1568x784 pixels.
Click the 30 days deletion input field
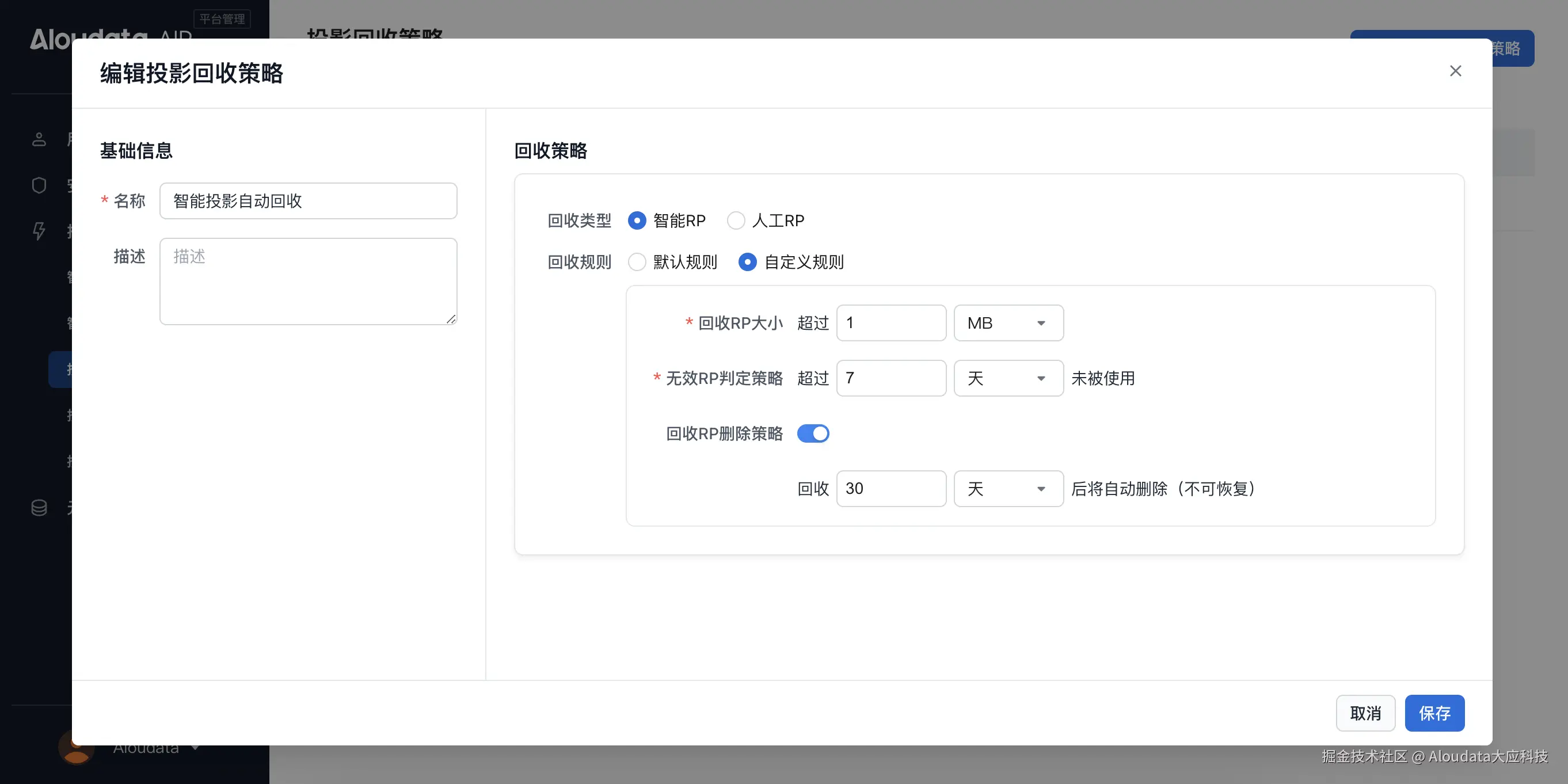point(890,489)
